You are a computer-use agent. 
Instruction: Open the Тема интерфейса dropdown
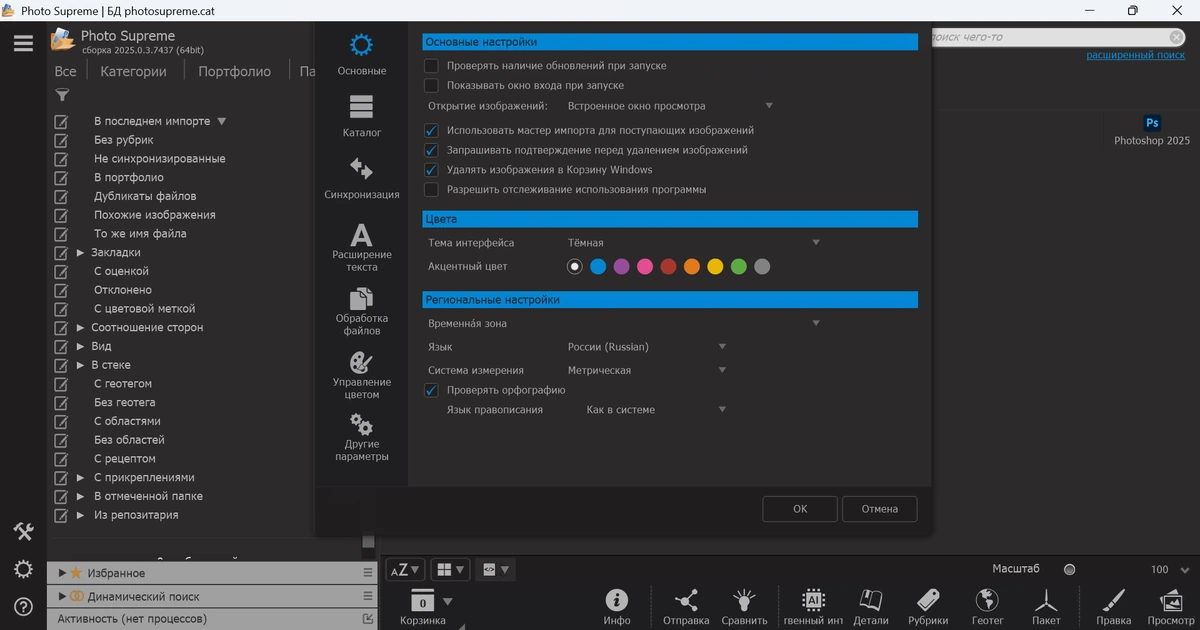pyautogui.click(x=693, y=243)
